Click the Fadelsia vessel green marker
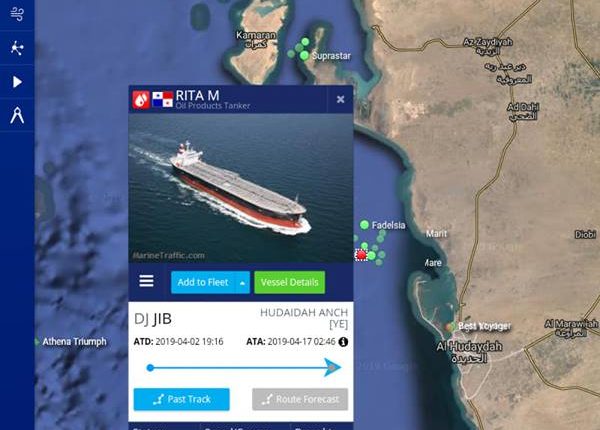 pos(364,225)
